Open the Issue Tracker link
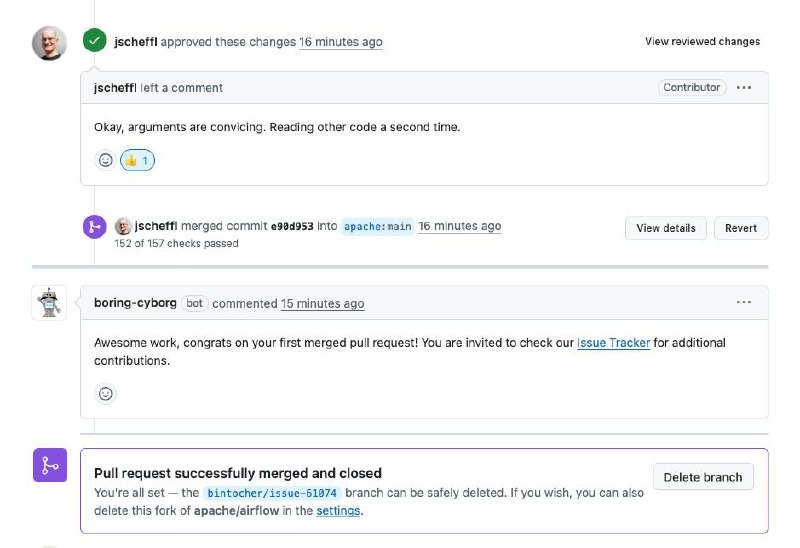The image size is (800, 548). tap(613, 343)
